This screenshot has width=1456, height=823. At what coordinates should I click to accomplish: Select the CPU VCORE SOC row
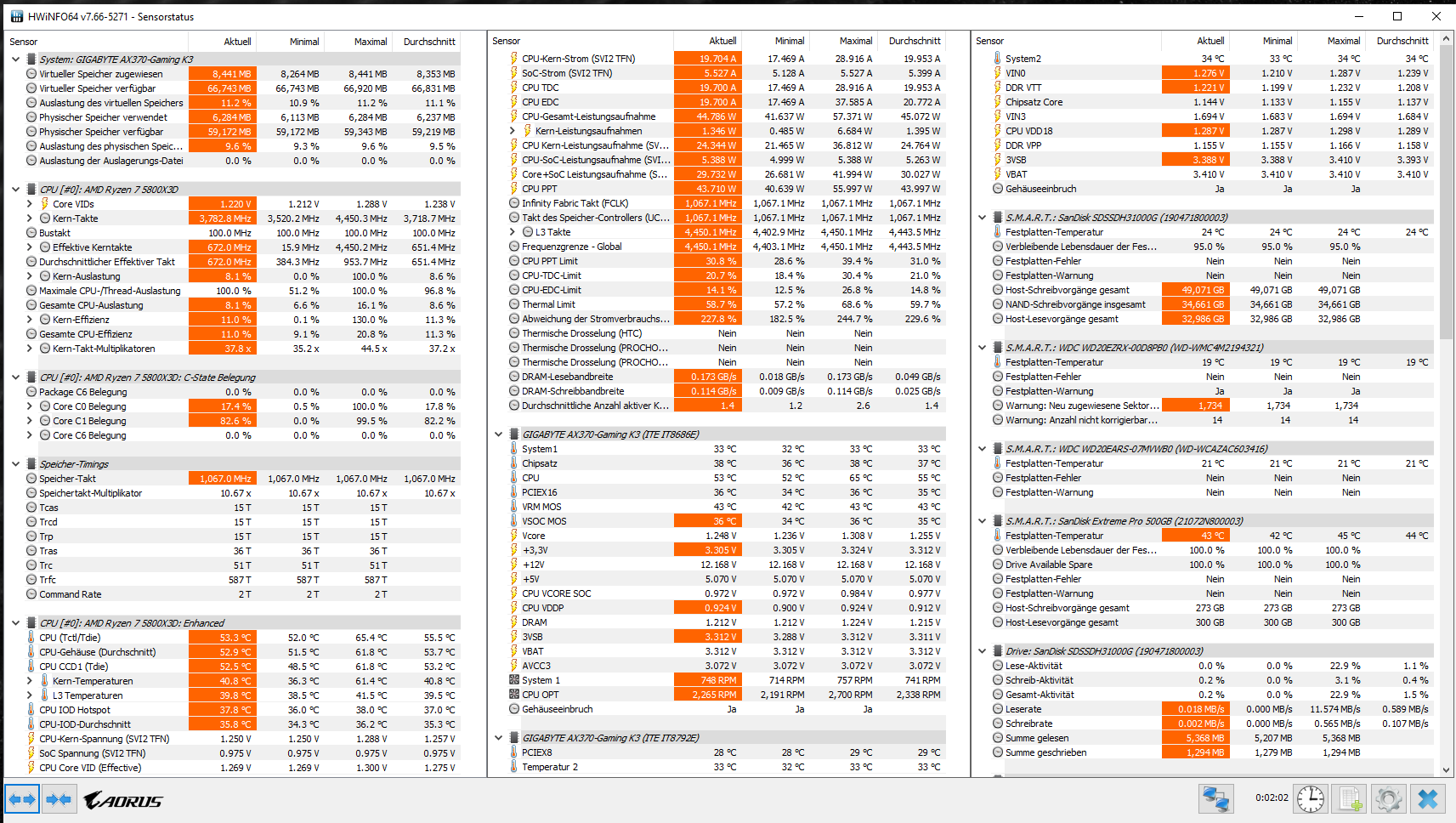[x=725, y=593]
